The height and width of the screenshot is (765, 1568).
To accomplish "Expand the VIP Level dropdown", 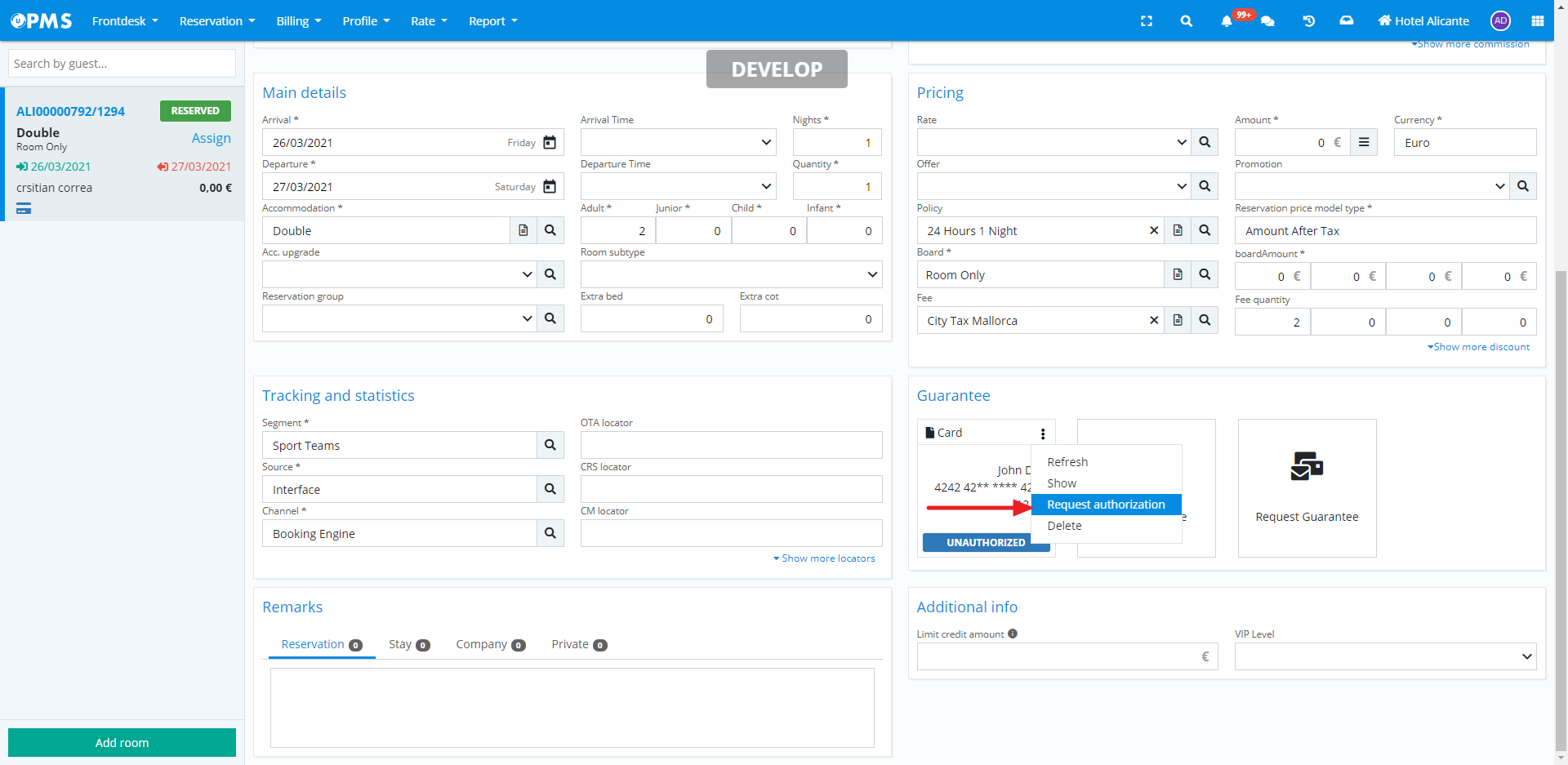I will (x=1384, y=656).
